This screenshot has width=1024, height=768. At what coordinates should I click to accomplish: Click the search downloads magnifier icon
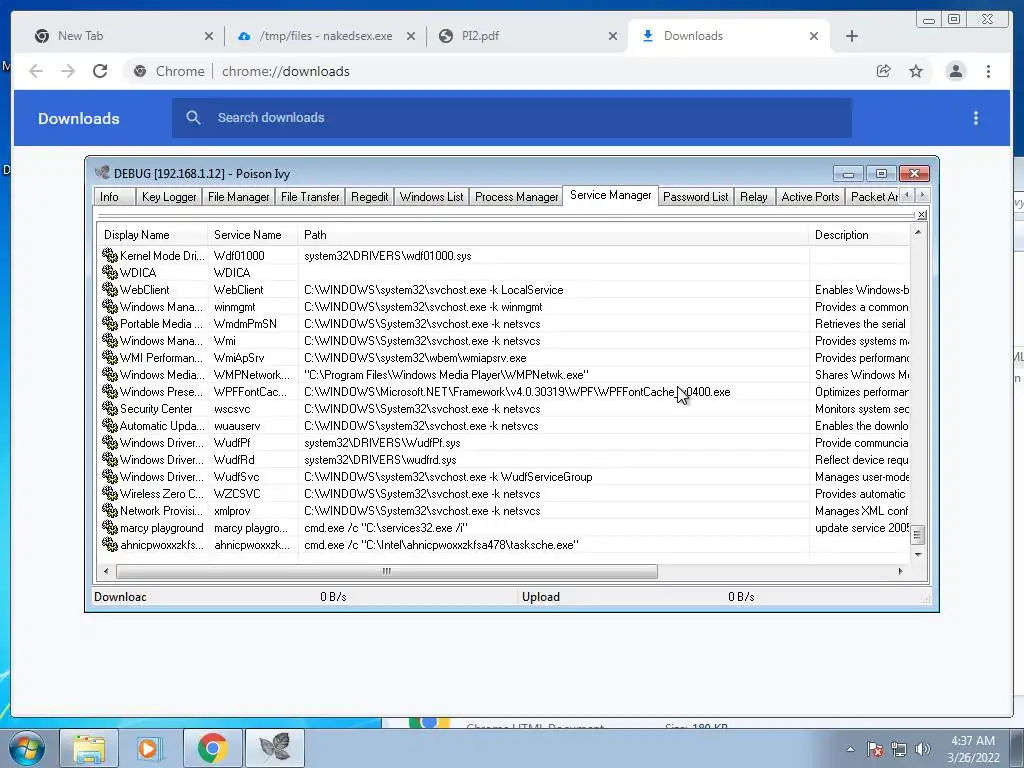(x=193, y=118)
